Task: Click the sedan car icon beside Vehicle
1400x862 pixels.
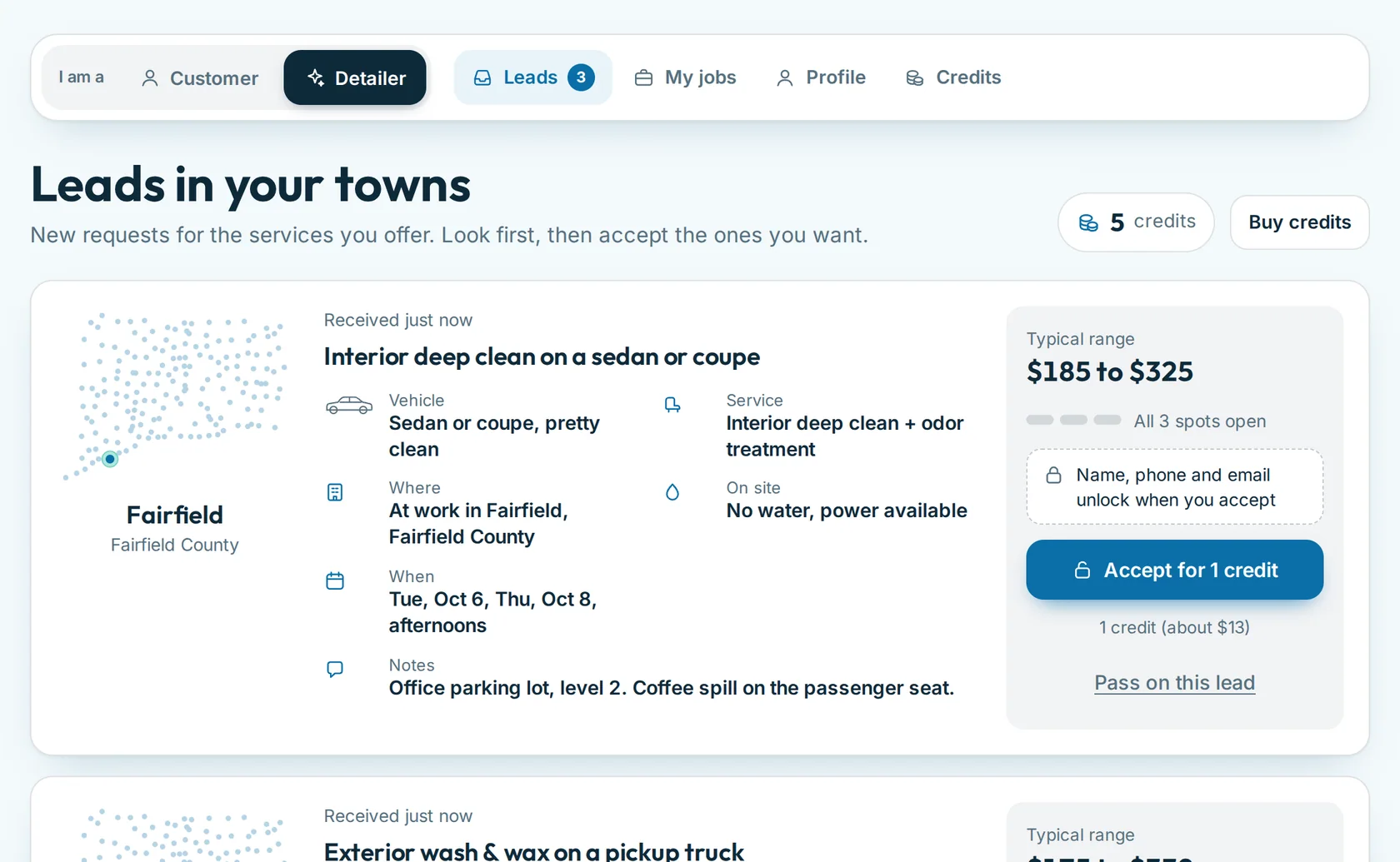Action: [349, 406]
